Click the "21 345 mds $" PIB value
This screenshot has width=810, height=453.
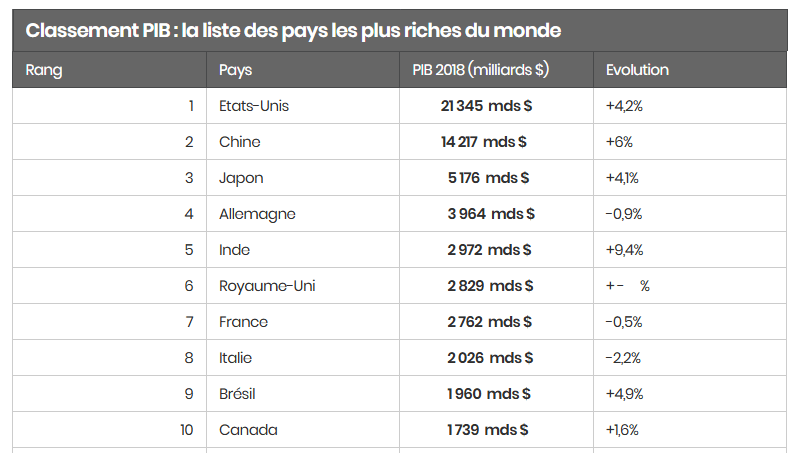tap(486, 106)
